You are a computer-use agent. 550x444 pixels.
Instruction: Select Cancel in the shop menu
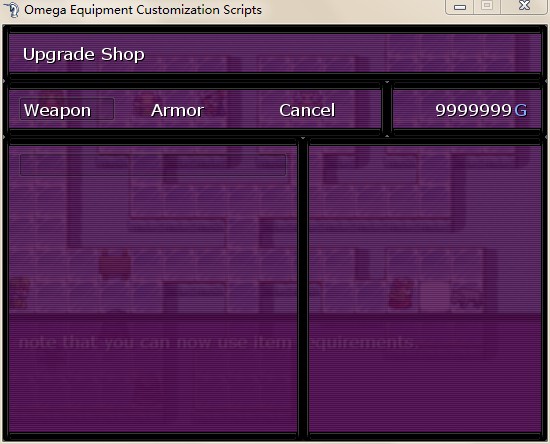[x=307, y=110]
